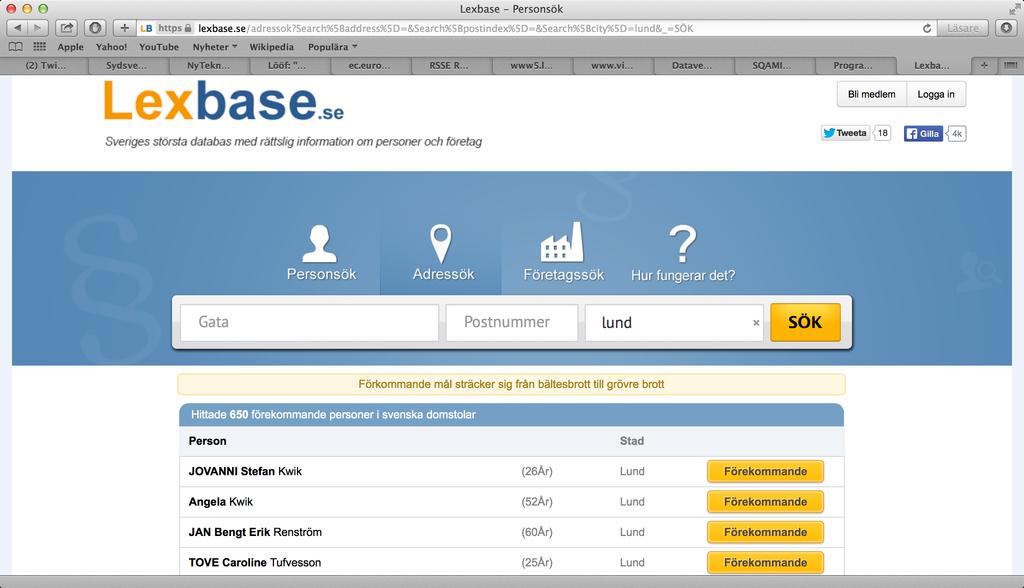Viewport: 1024px width, 588px height.
Task: Toggle full screen with top-right arrows icon
Action: (1013, 8)
